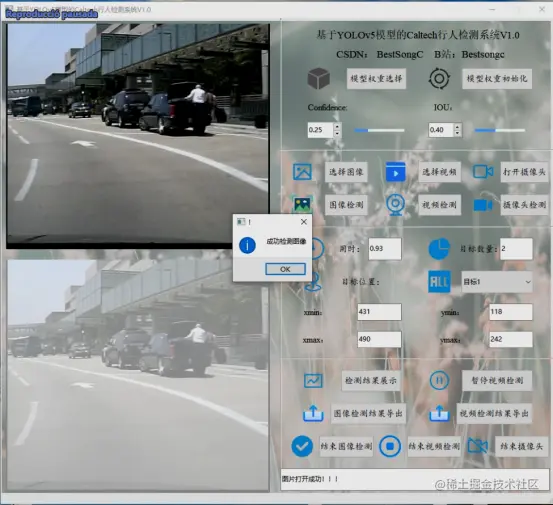Screen dimensions: 553x505
Task: Click the xmax field showing 490
Action: click(x=379, y=339)
